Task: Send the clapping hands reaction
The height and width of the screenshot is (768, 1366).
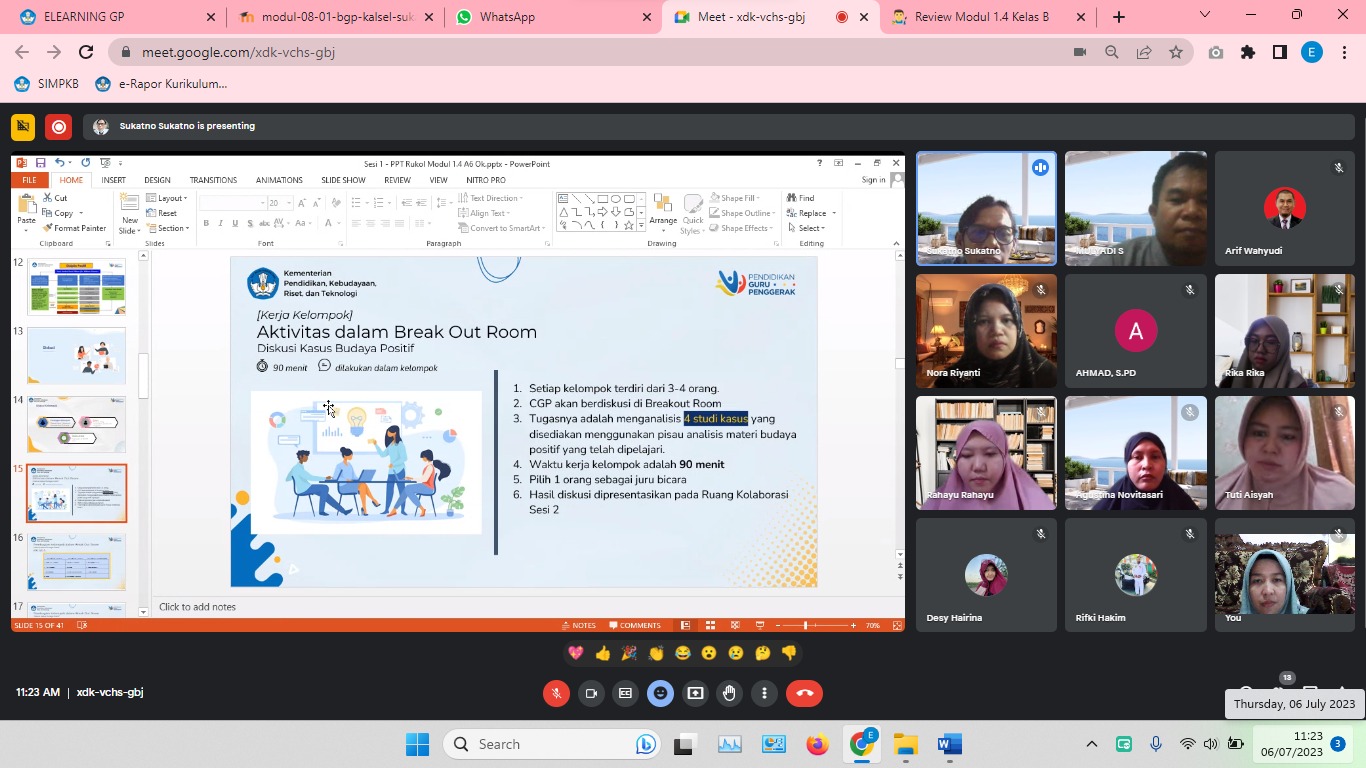Action: coord(656,653)
